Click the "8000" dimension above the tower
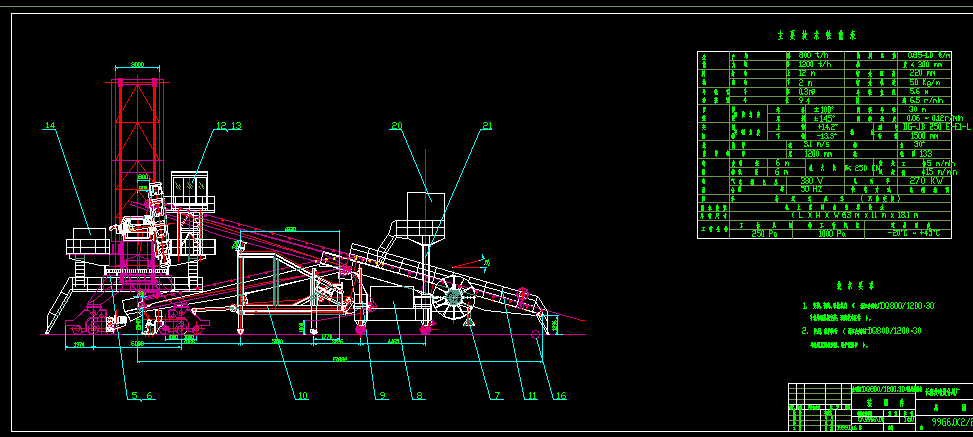The width and height of the screenshot is (973, 437). point(137,64)
